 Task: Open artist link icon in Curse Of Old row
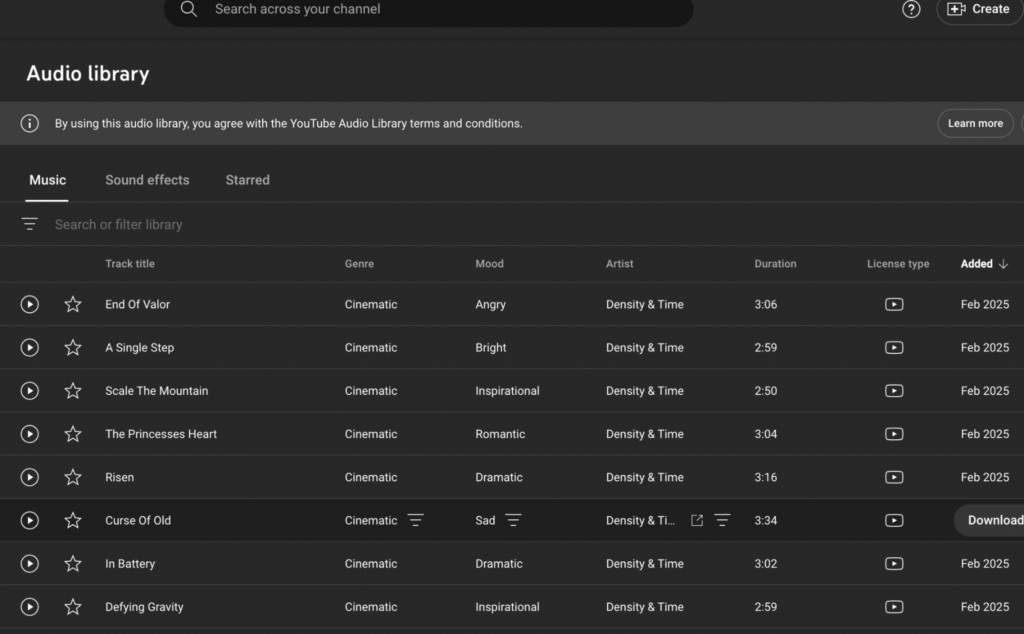(697, 520)
